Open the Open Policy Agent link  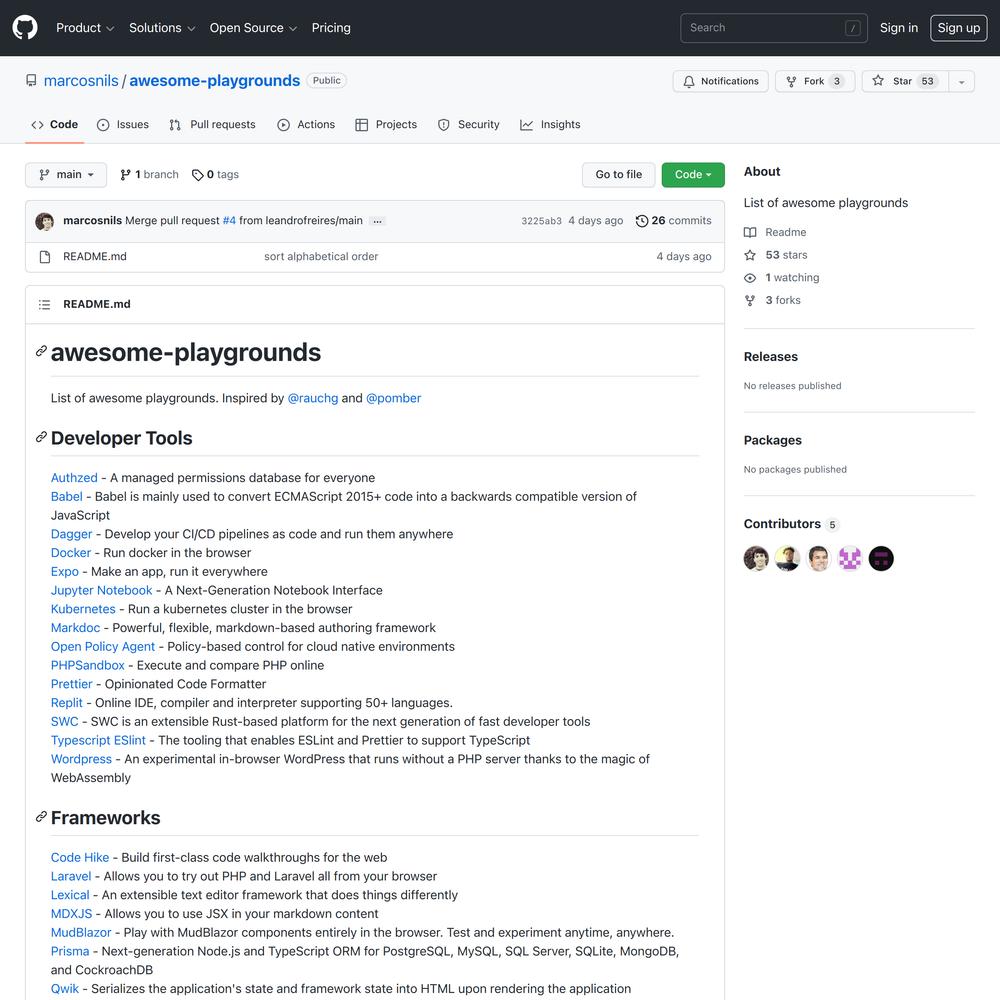[x=103, y=647]
